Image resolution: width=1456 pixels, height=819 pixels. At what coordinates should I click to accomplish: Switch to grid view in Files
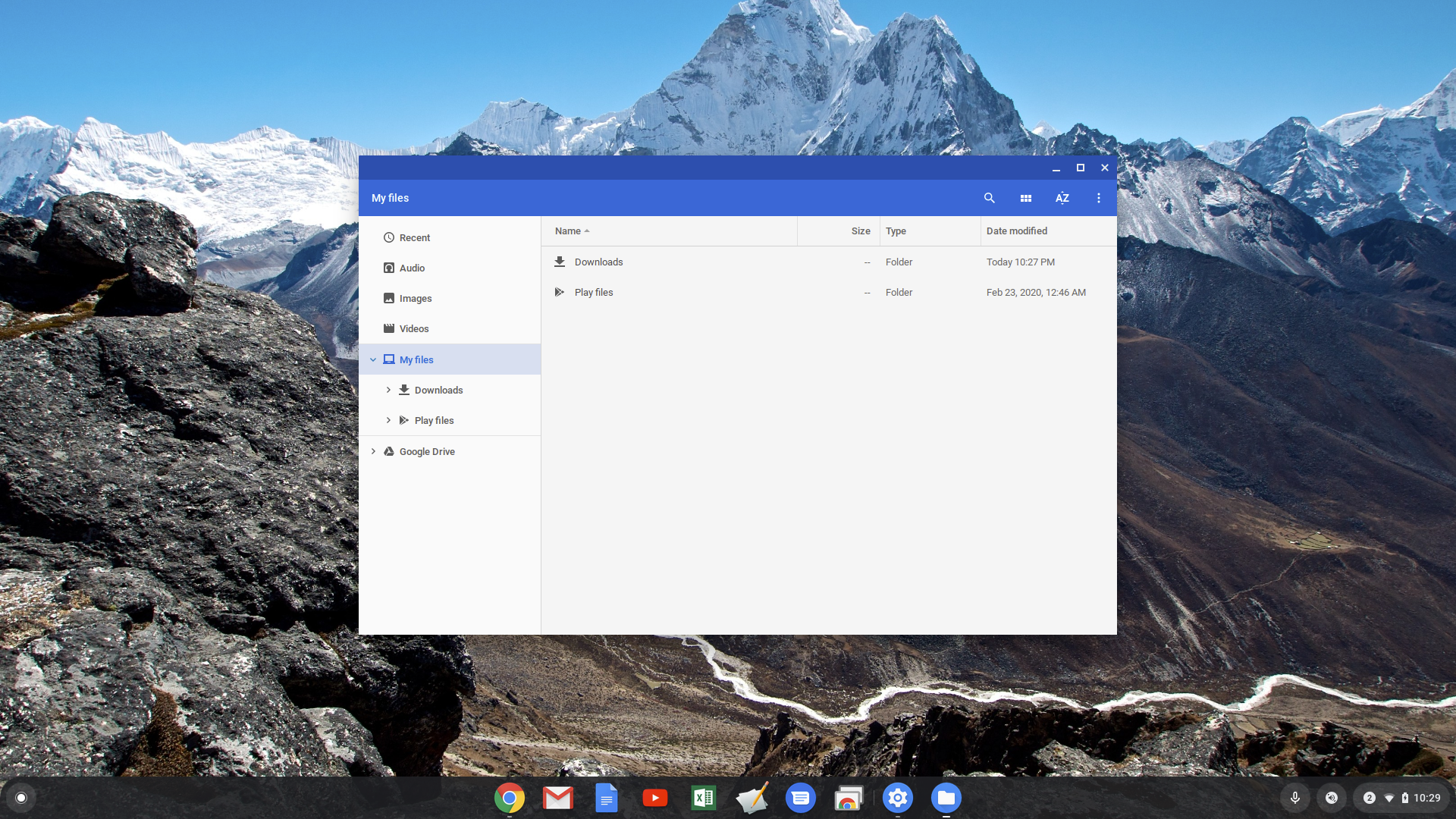tap(1025, 198)
